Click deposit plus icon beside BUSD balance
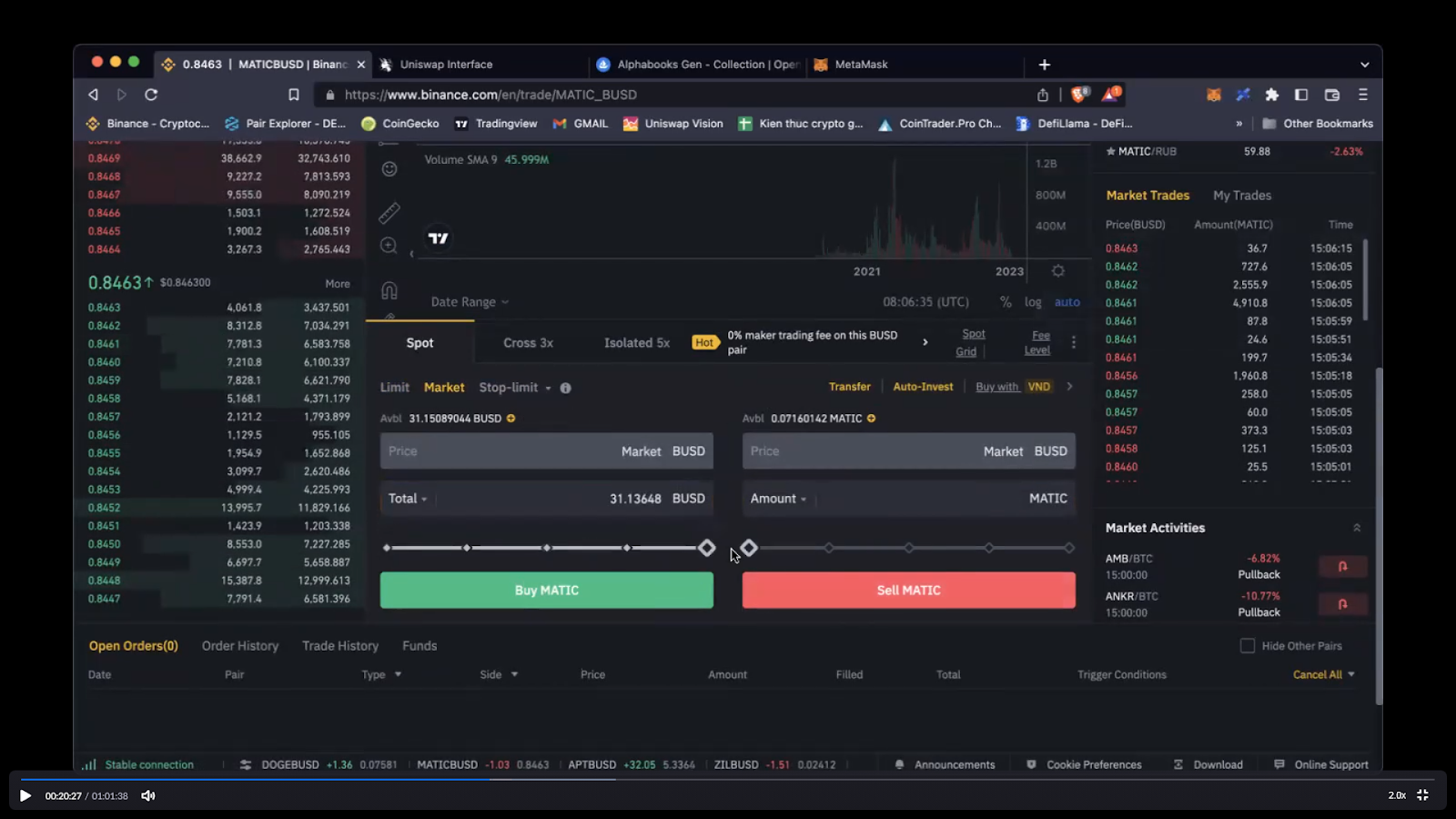 coord(511,419)
